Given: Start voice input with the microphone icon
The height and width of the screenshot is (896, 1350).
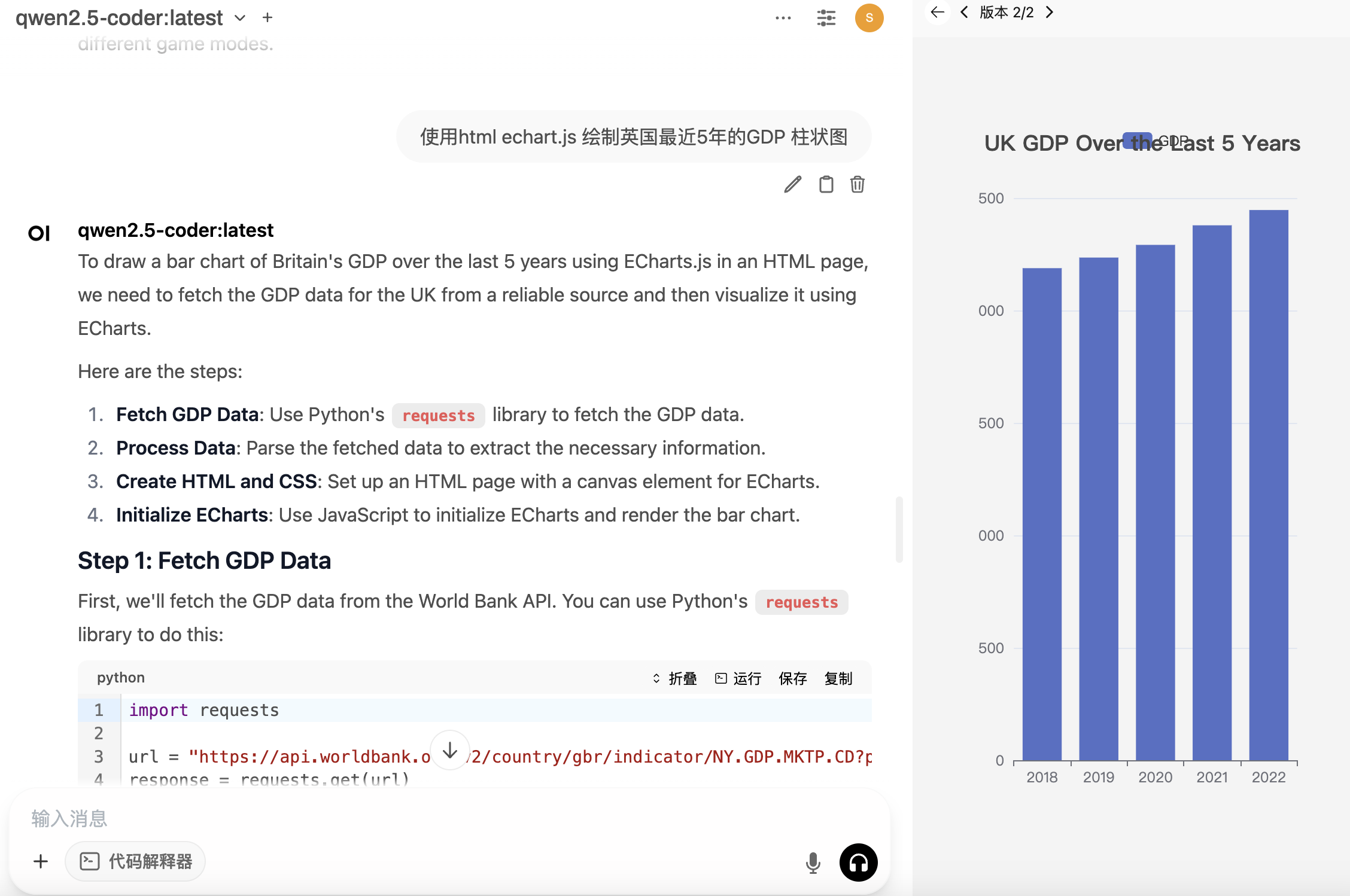Looking at the screenshot, I should click(x=813, y=863).
